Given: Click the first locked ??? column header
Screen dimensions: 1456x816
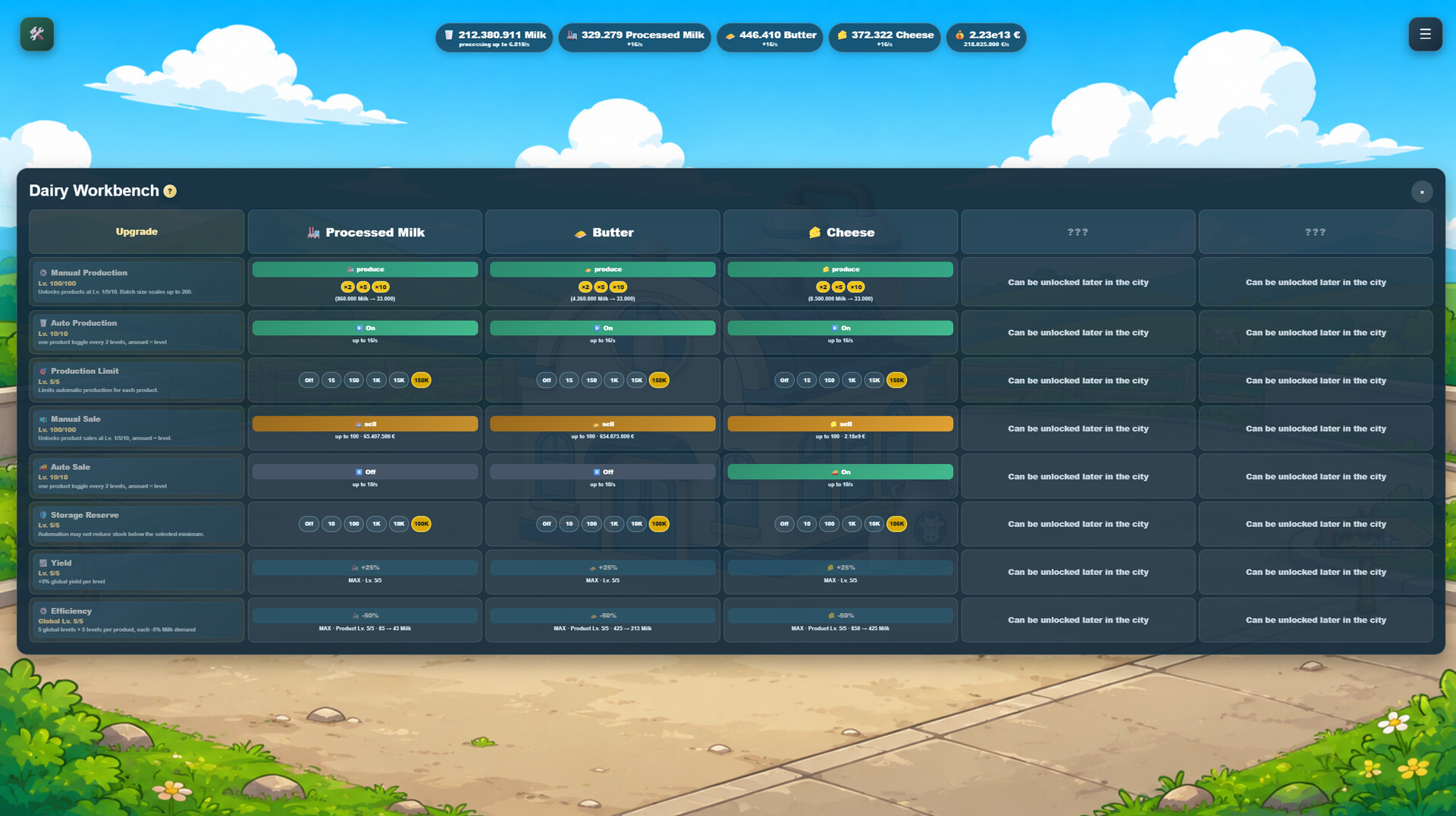Looking at the screenshot, I should (1078, 232).
